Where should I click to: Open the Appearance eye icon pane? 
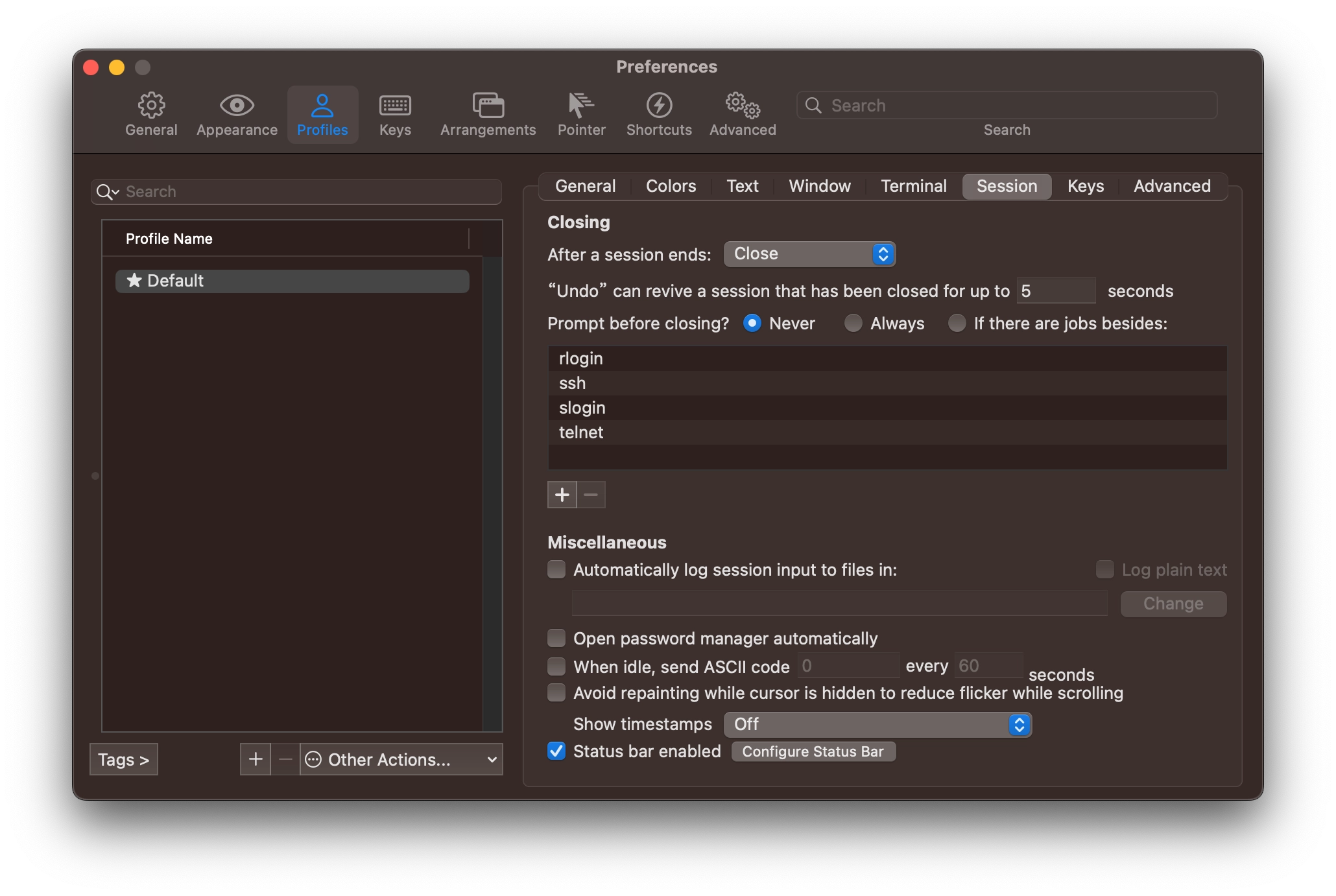click(237, 115)
